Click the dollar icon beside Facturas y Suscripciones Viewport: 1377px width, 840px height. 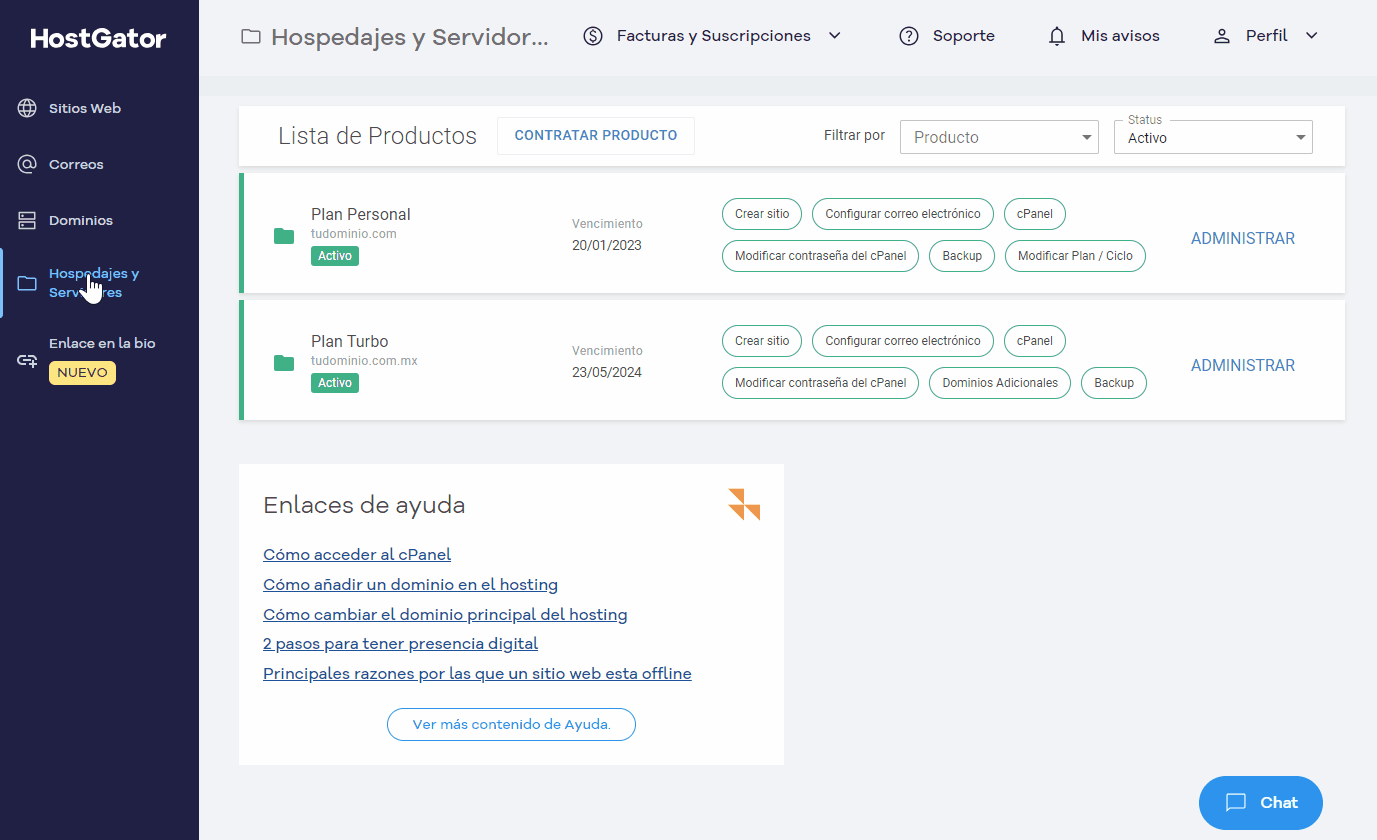click(593, 36)
